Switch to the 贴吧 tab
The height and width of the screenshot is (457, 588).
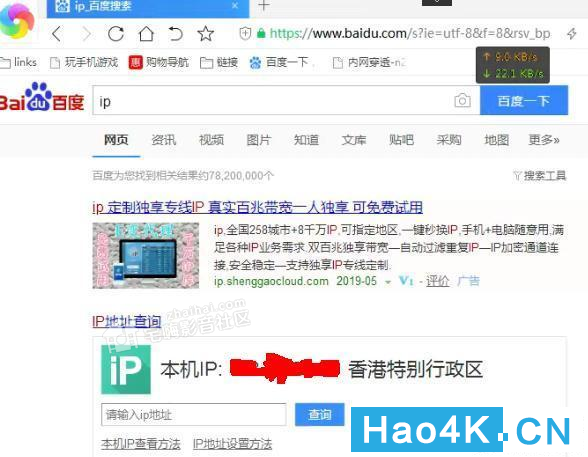(401, 140)
